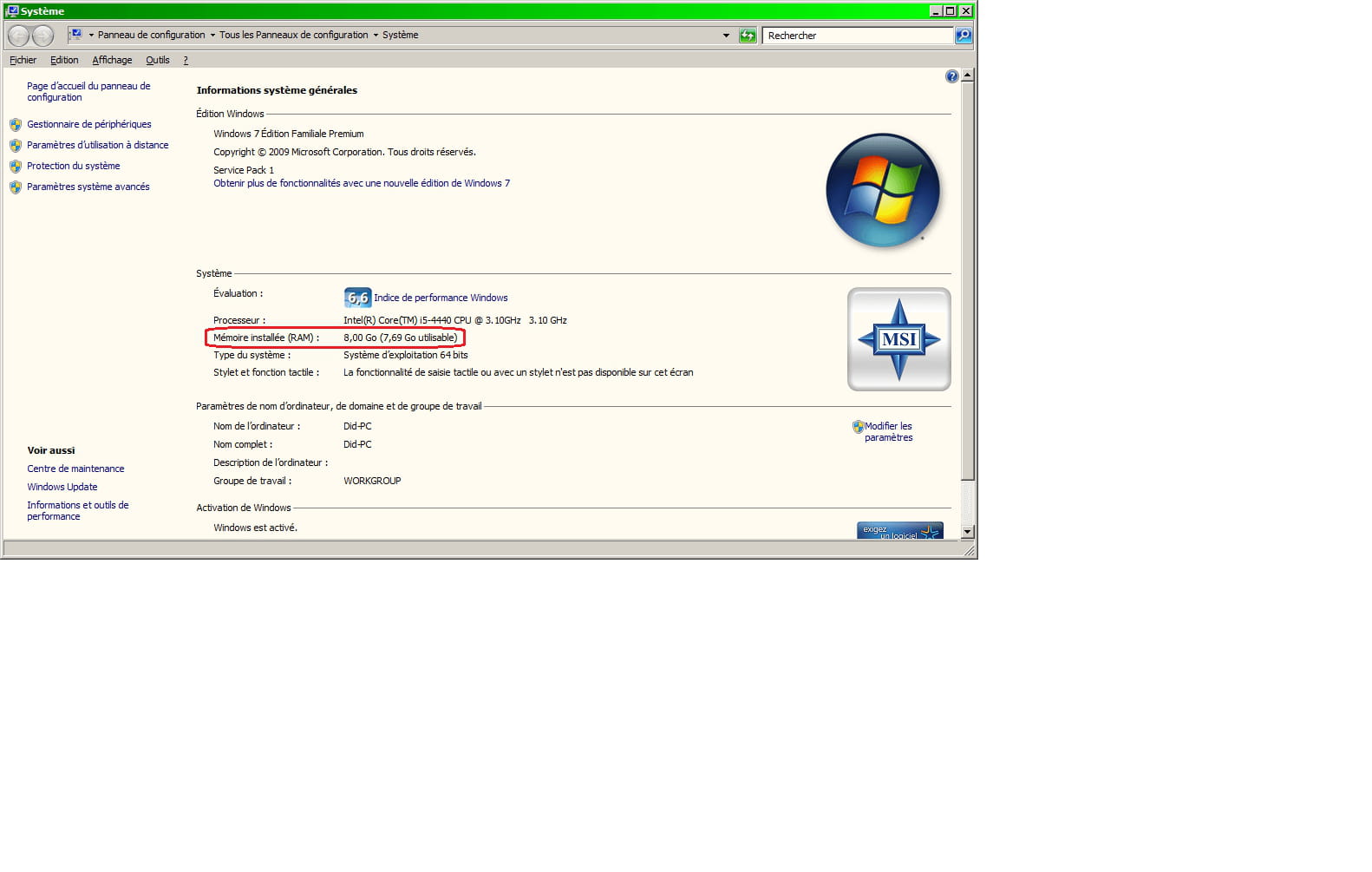Click the MSI manufacturer logo
Screen dimensions: 1372x872
pyautogui.click(x=898, y=339)
